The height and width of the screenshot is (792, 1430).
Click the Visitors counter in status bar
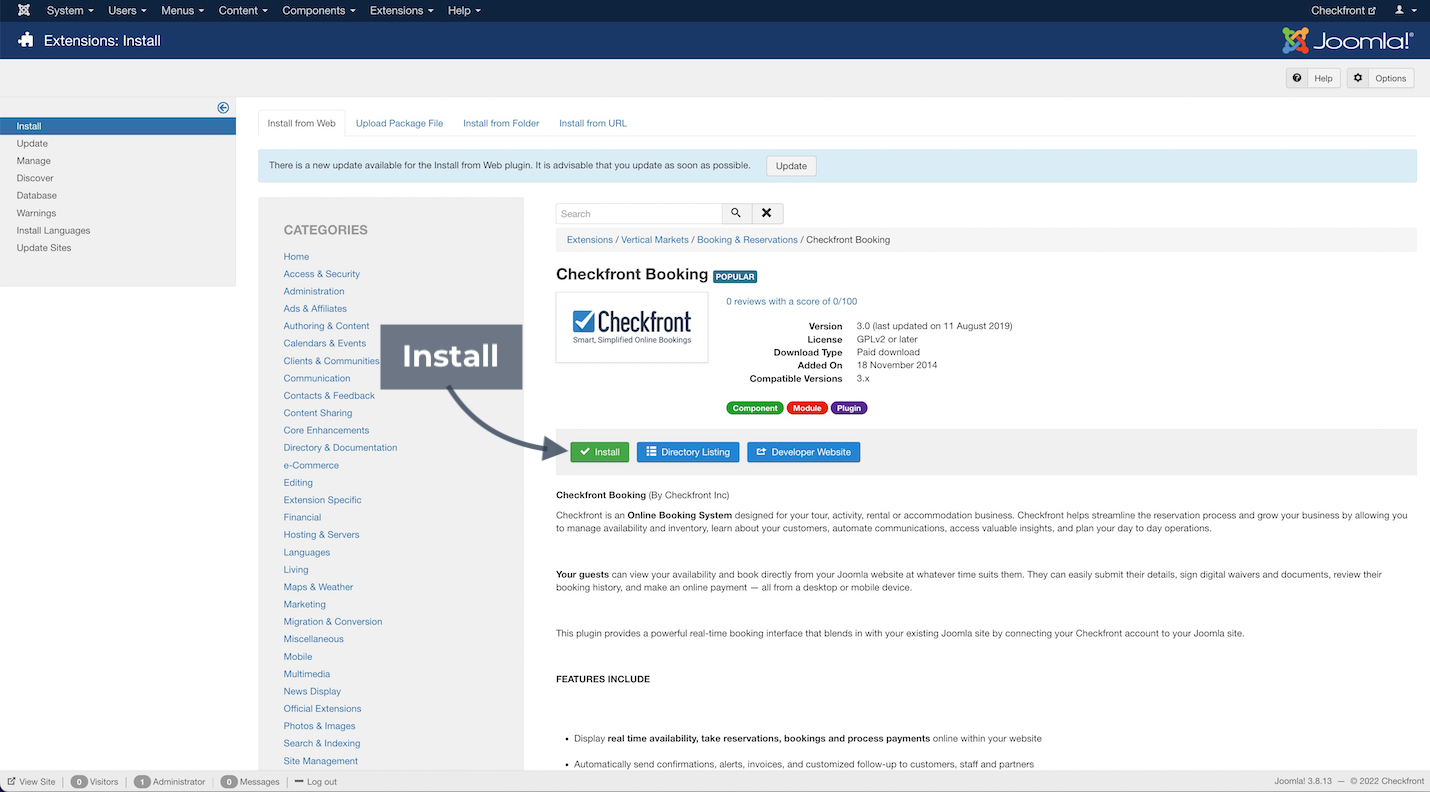(x=95, y=782)
